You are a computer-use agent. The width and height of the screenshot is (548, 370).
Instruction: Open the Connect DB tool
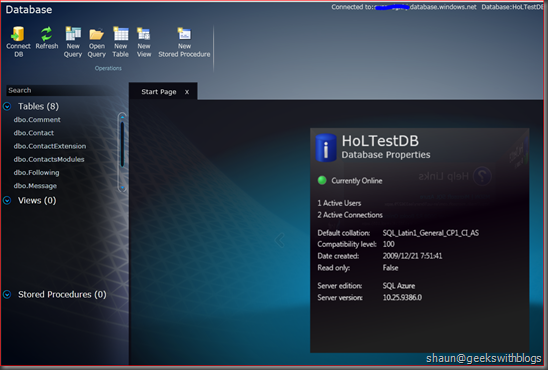[18, 42]
